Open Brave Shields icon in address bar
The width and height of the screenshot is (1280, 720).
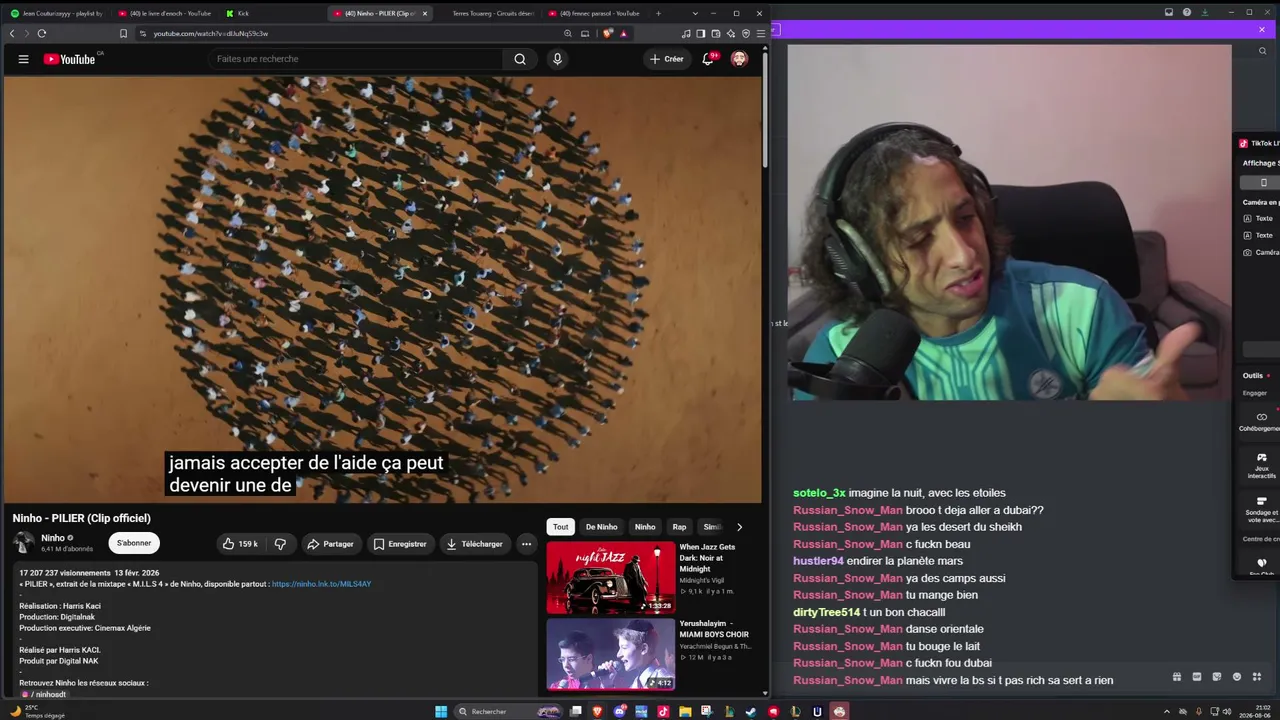point(607,33)
